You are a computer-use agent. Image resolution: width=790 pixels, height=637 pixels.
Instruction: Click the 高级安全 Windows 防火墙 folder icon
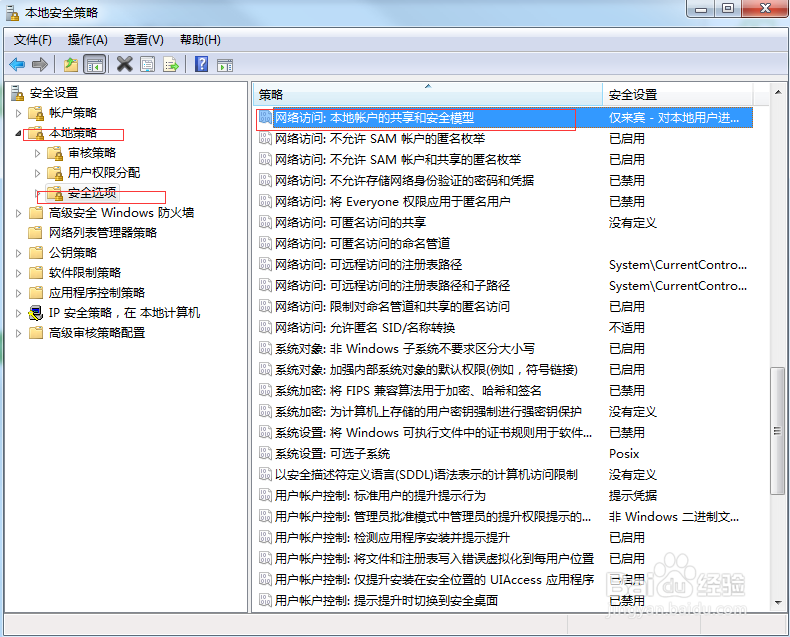click(36, 213)
